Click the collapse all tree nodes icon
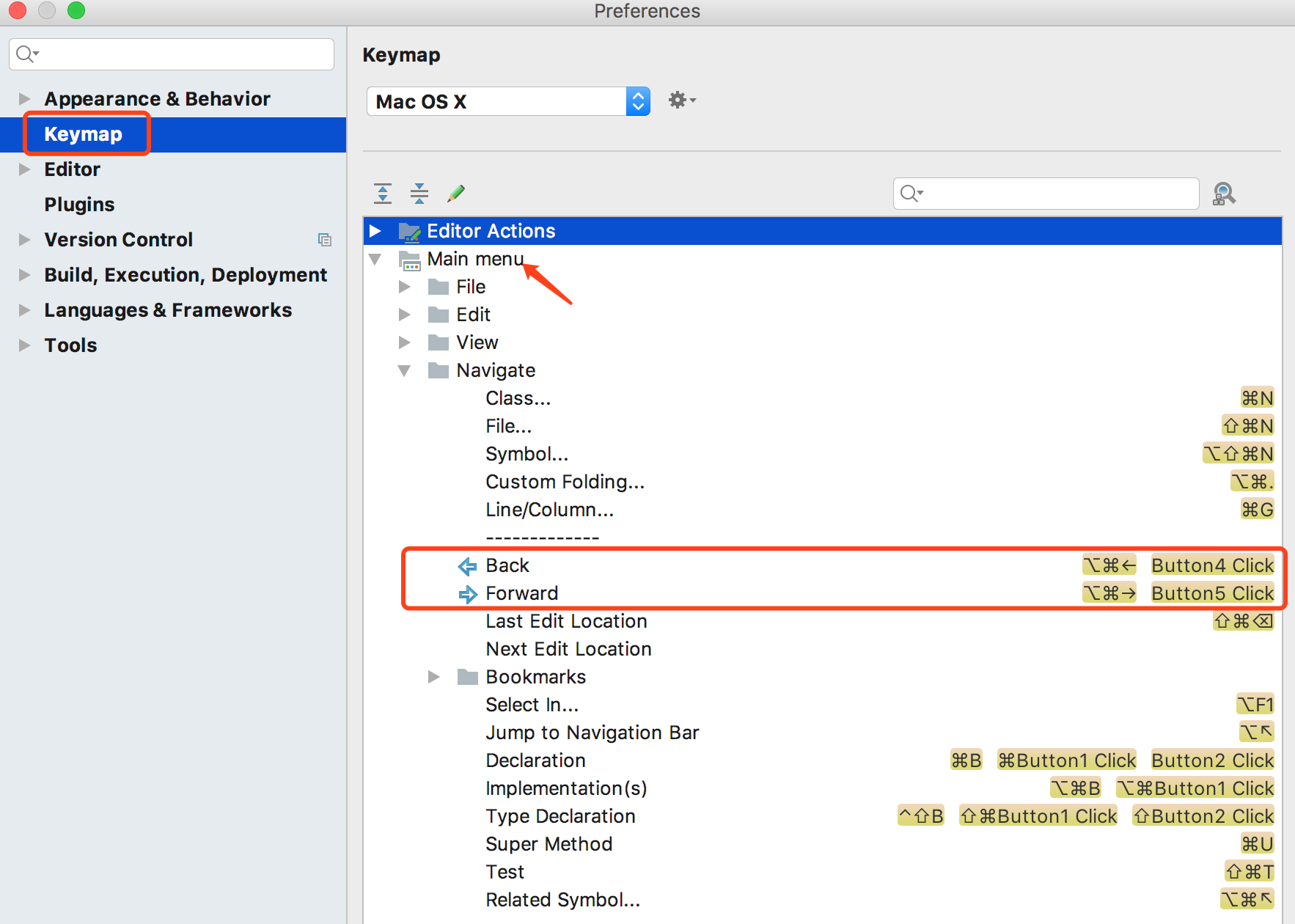 419,193
